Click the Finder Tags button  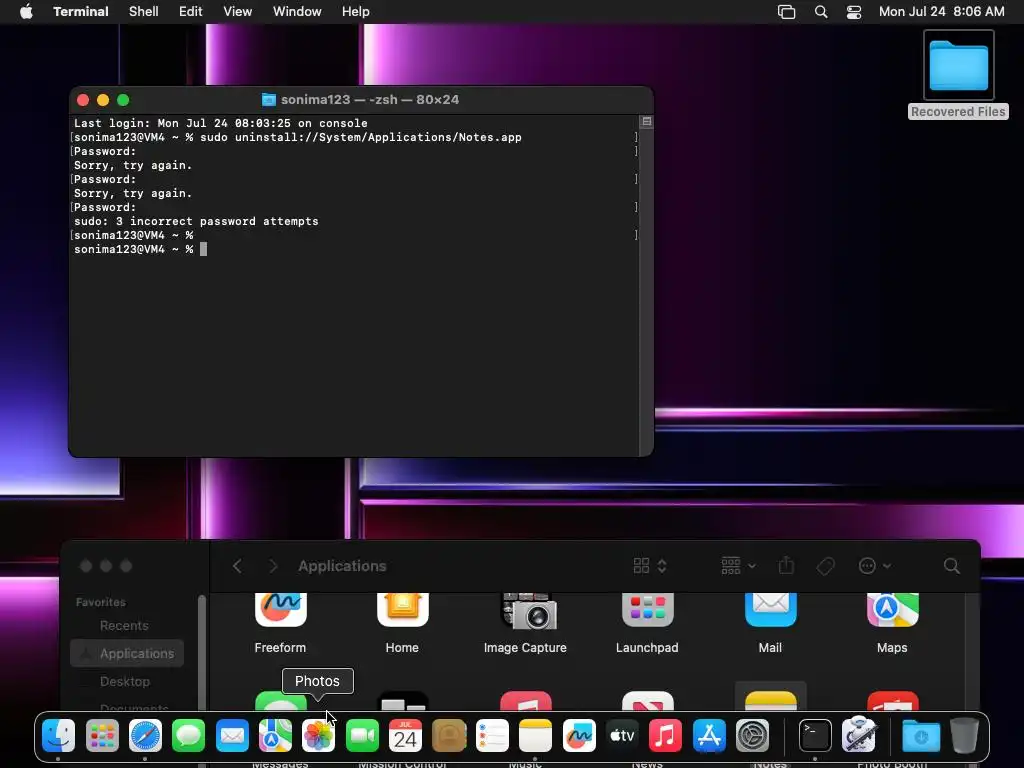[x=825, y=566]
